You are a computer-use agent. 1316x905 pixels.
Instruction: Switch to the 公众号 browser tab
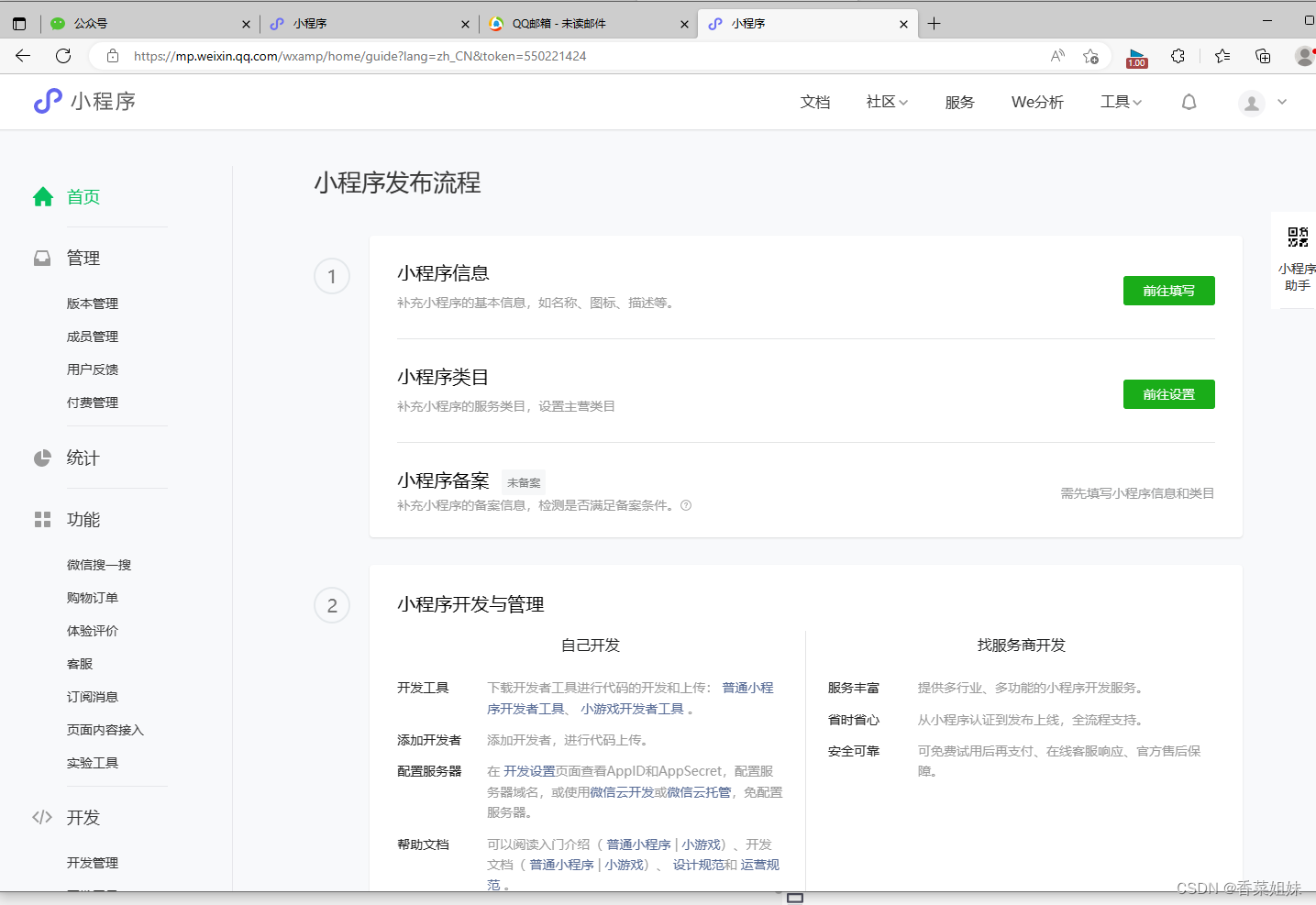[151, 24]
